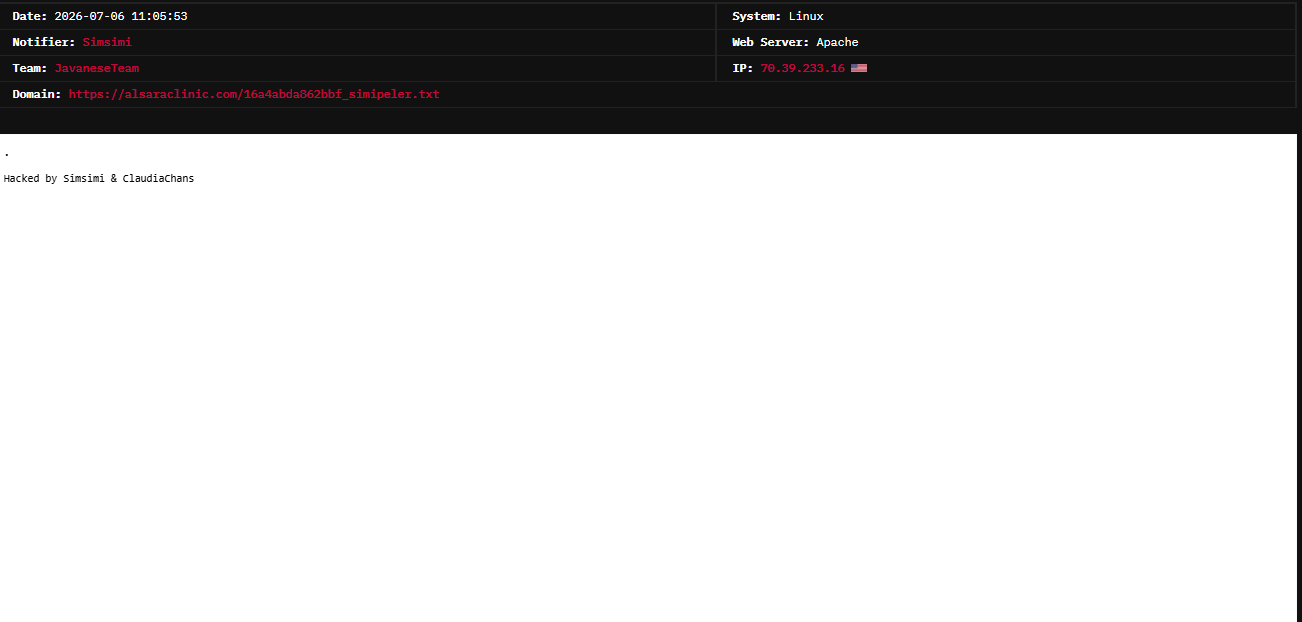Click the dark bar below the Domain row
The width and height of the screenshot is (1302, 622).
pyautogui.click(x=648, y=120)
